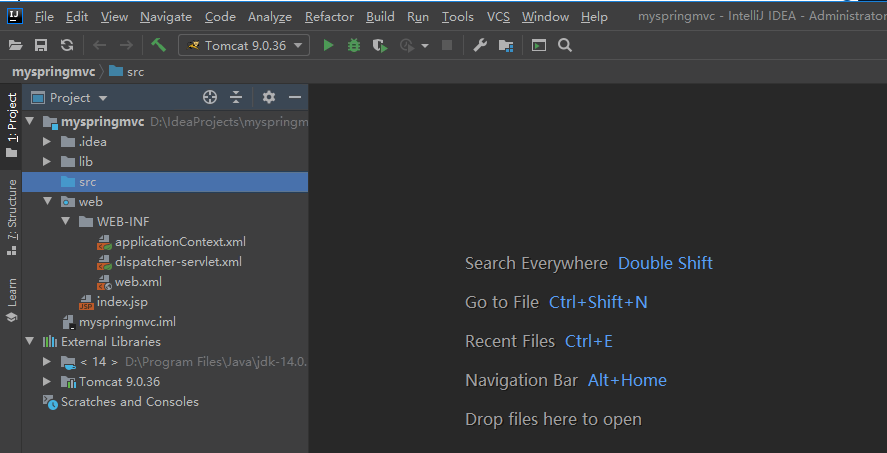Open the Refactor menu

tap(329, 17)
